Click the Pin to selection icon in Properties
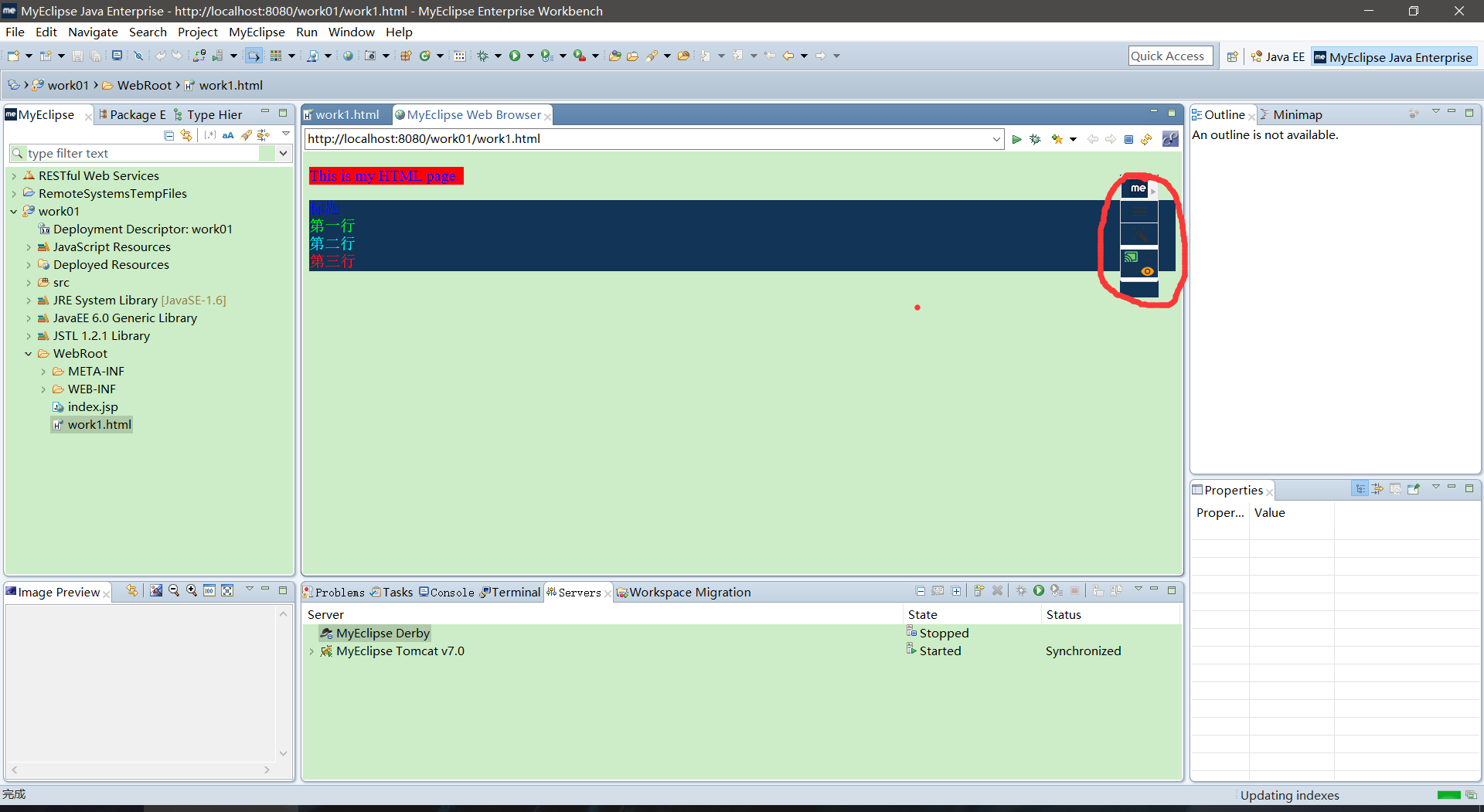Screen dimensions: 1484x812 click(x=1414, y=489)
